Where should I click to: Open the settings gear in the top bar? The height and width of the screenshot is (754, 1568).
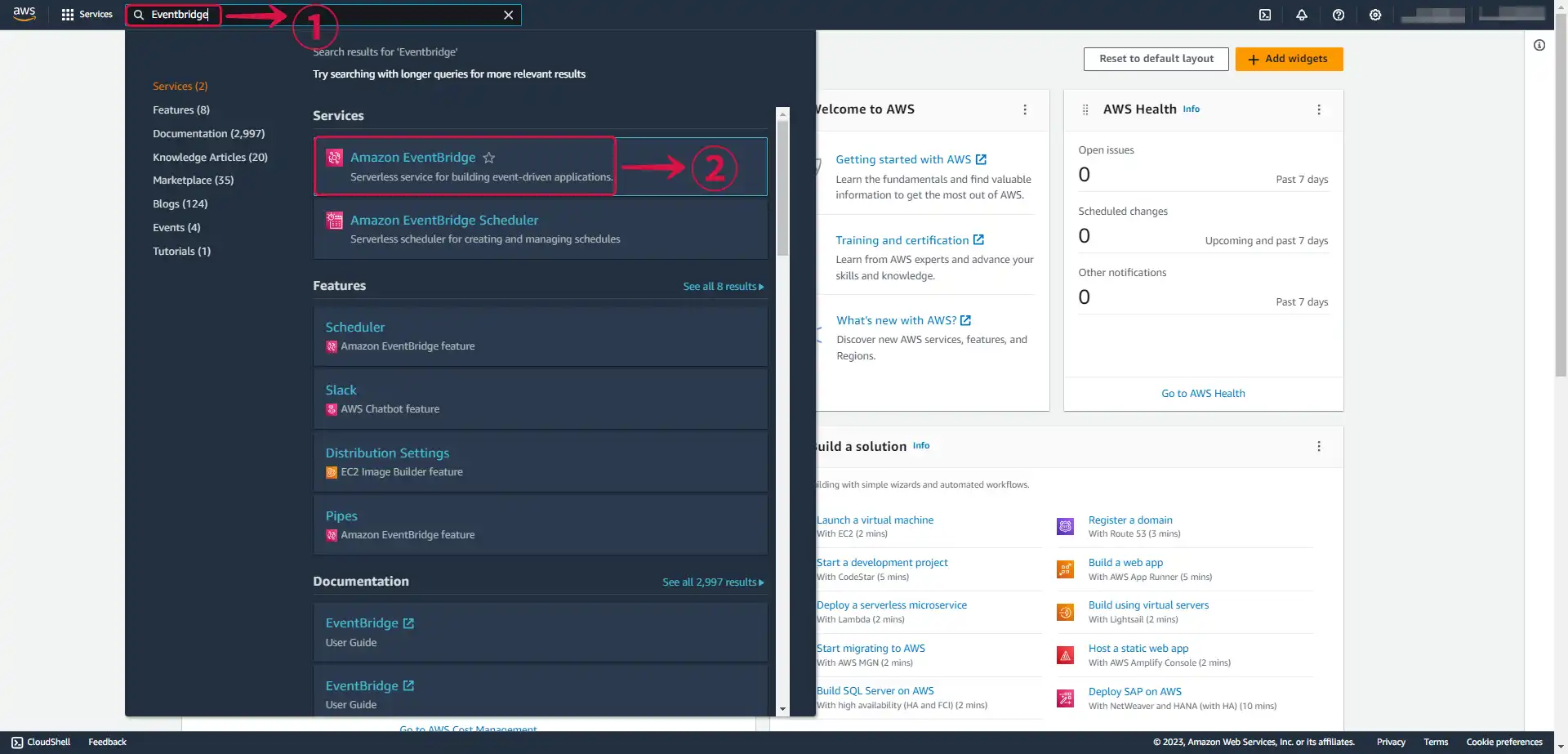pyautogui.click(x=1375, y=15)
